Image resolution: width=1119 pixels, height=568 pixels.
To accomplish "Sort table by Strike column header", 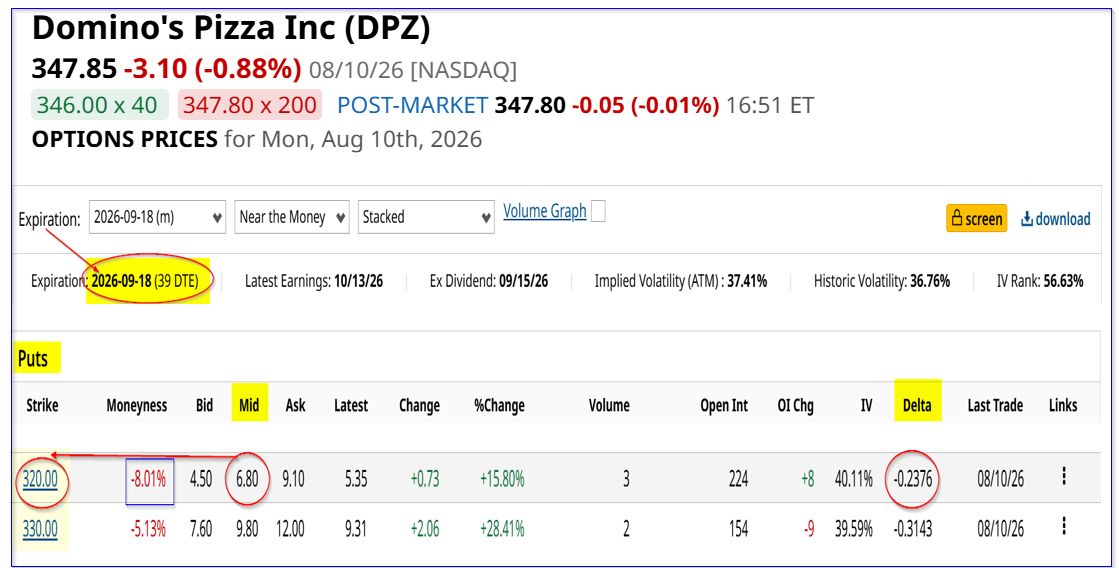I will tap(42, 405).
